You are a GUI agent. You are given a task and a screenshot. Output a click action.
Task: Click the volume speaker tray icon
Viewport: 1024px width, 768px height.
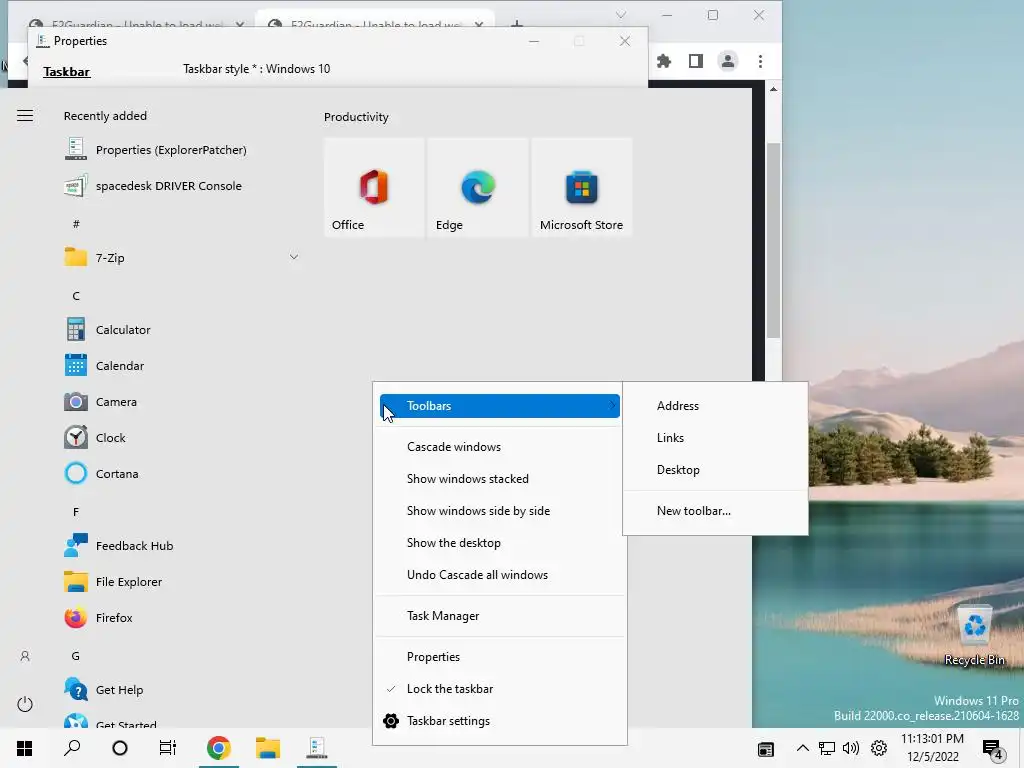coord(851,748)
